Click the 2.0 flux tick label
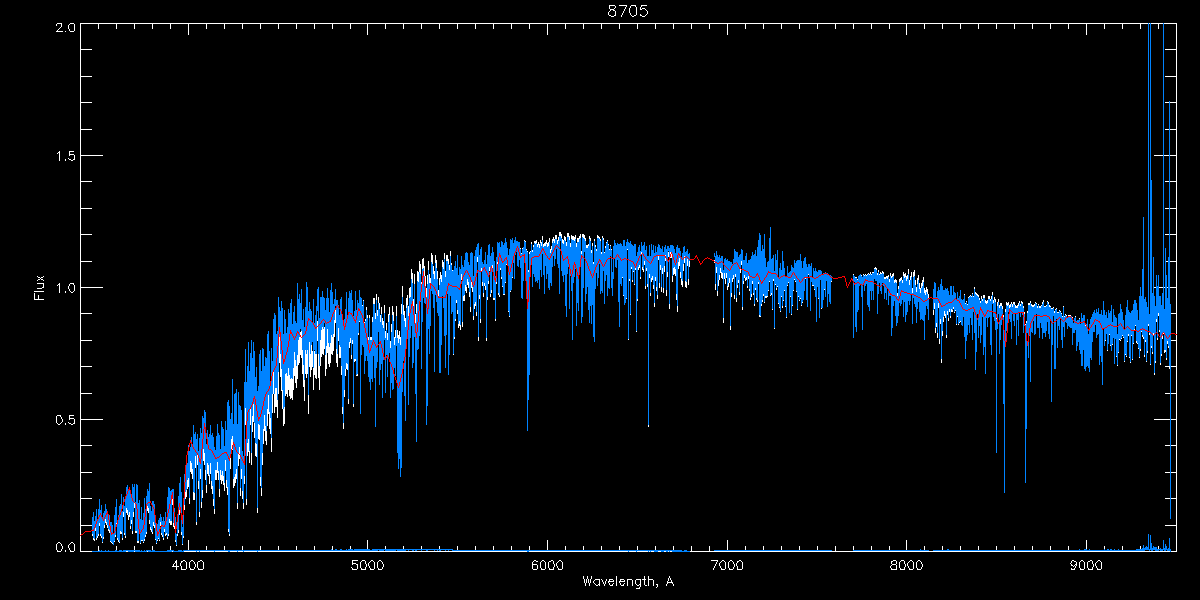This screenshot has height=600, width=1200. click(x=63, y=28)
